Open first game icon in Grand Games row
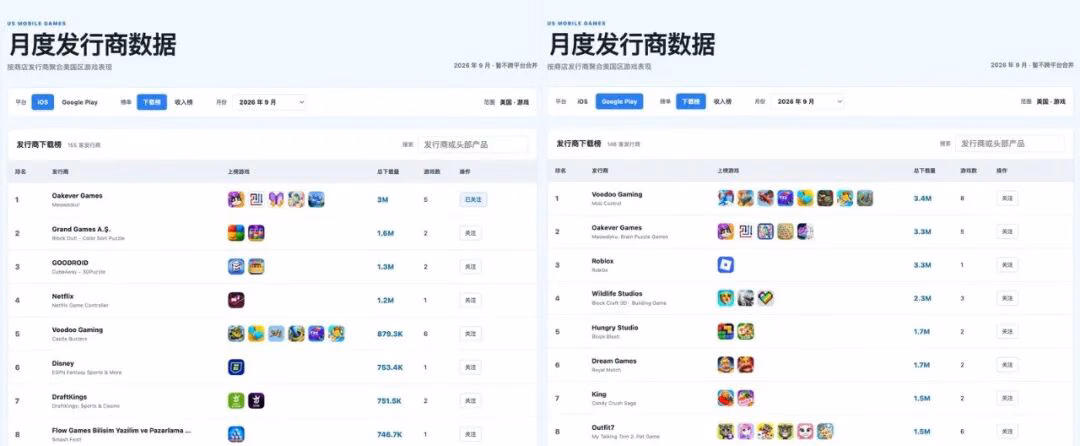This screenshot has height=446, width=1080. (236, 233)
